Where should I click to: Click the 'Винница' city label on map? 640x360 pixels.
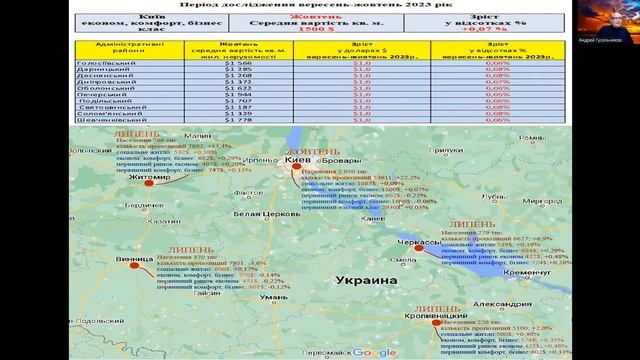coord(134,259)
